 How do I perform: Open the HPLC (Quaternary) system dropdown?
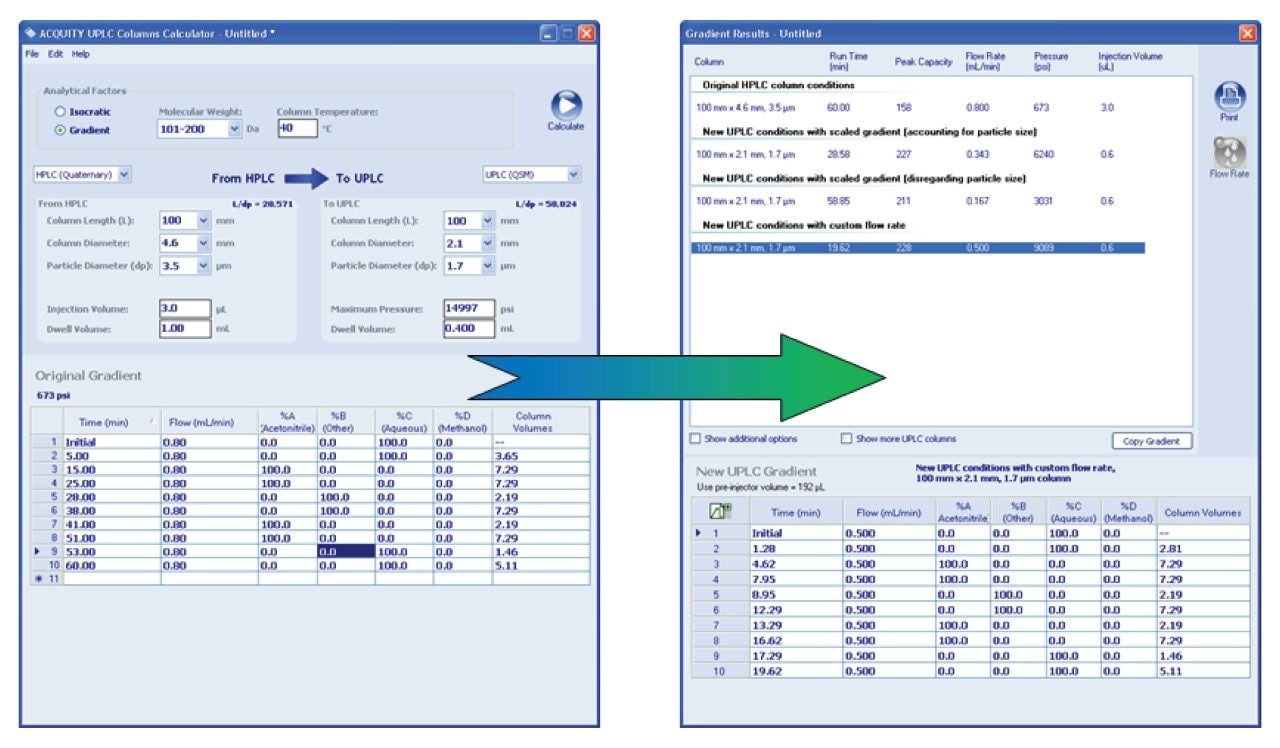pos(124,174)
